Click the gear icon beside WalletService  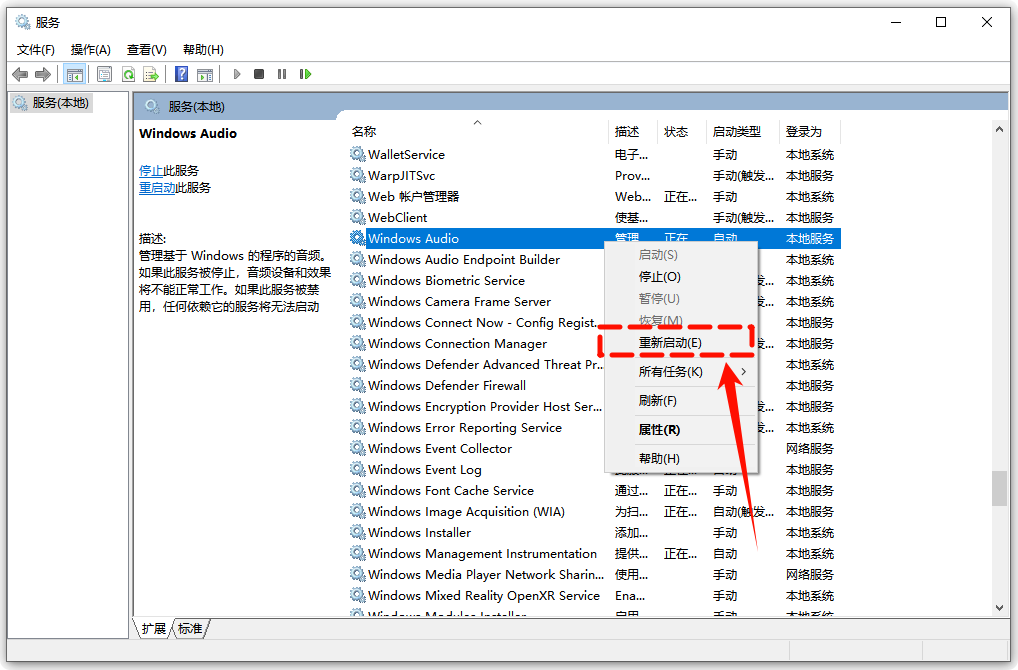coord(358,154)
